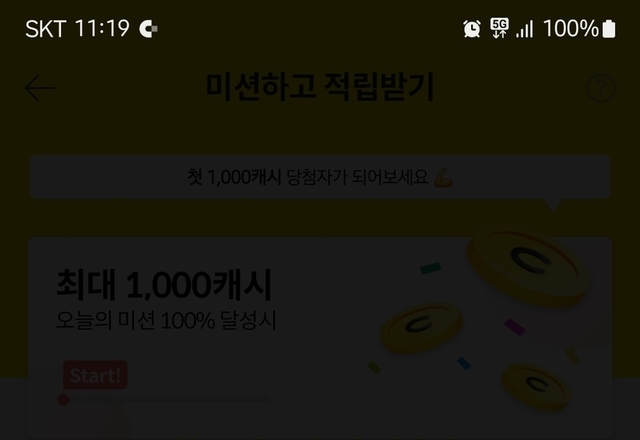Tap the 첫 1,000캐시 당첨자 tooltip banner
Screen dimensions: 640x440
[x=320, y=177]
